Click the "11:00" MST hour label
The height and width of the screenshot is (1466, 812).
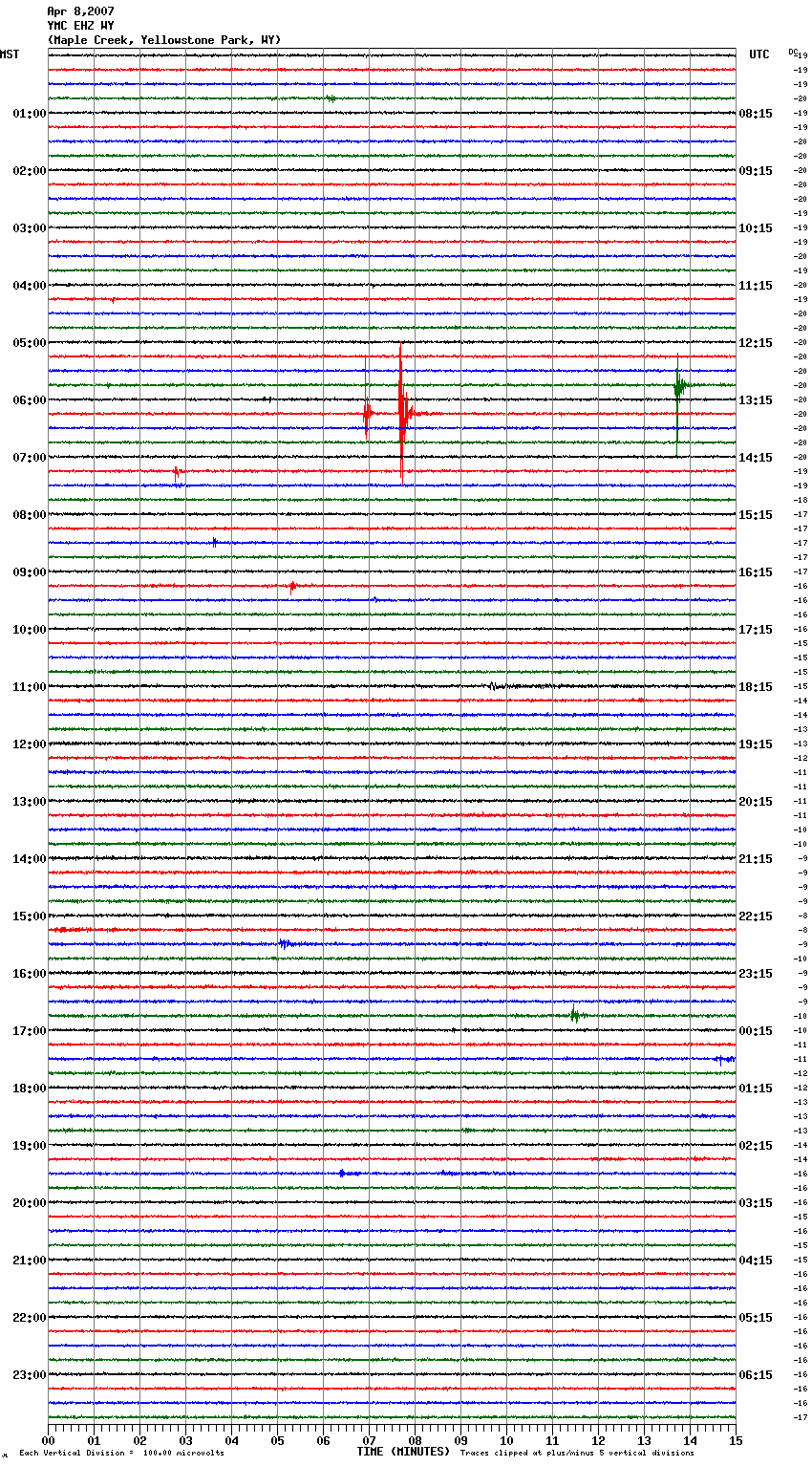coord(30,687)
